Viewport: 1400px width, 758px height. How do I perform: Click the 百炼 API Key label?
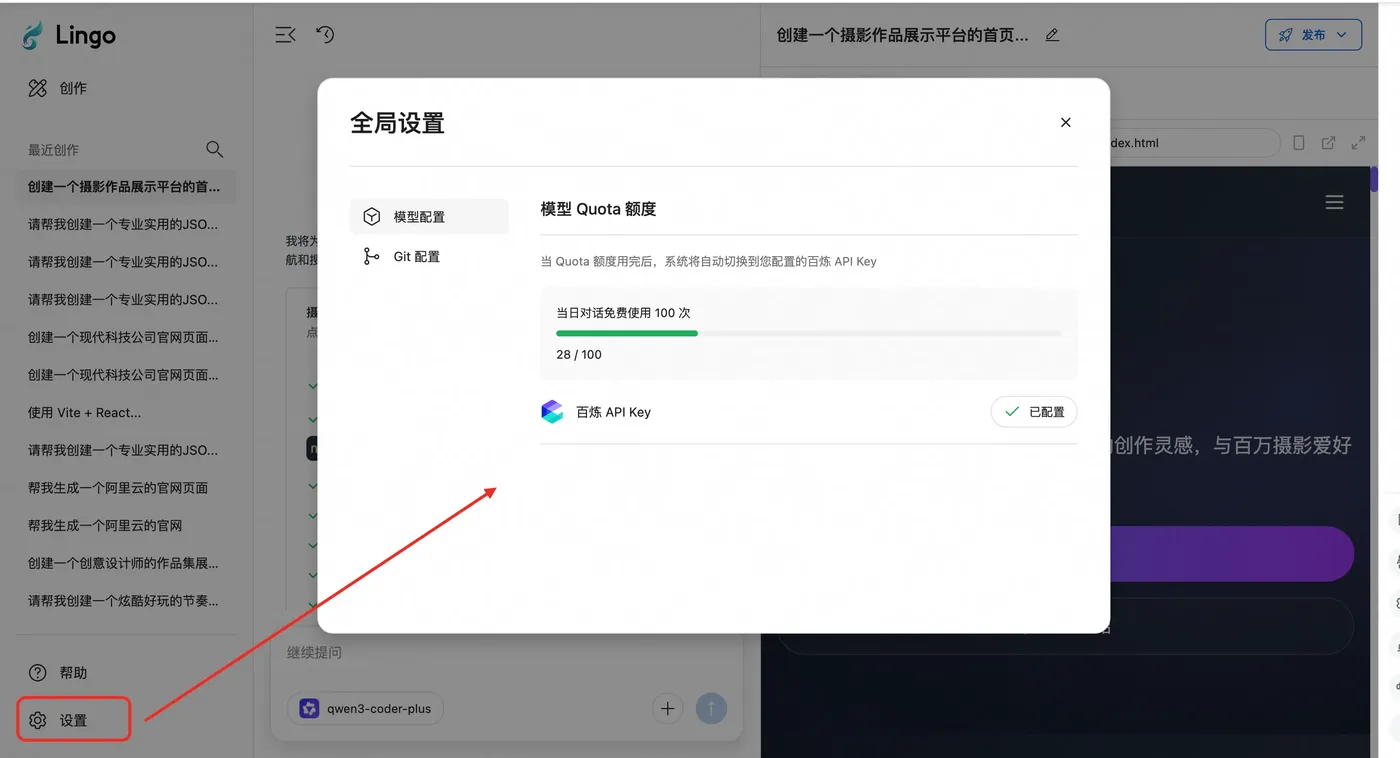tap(613, 412)
